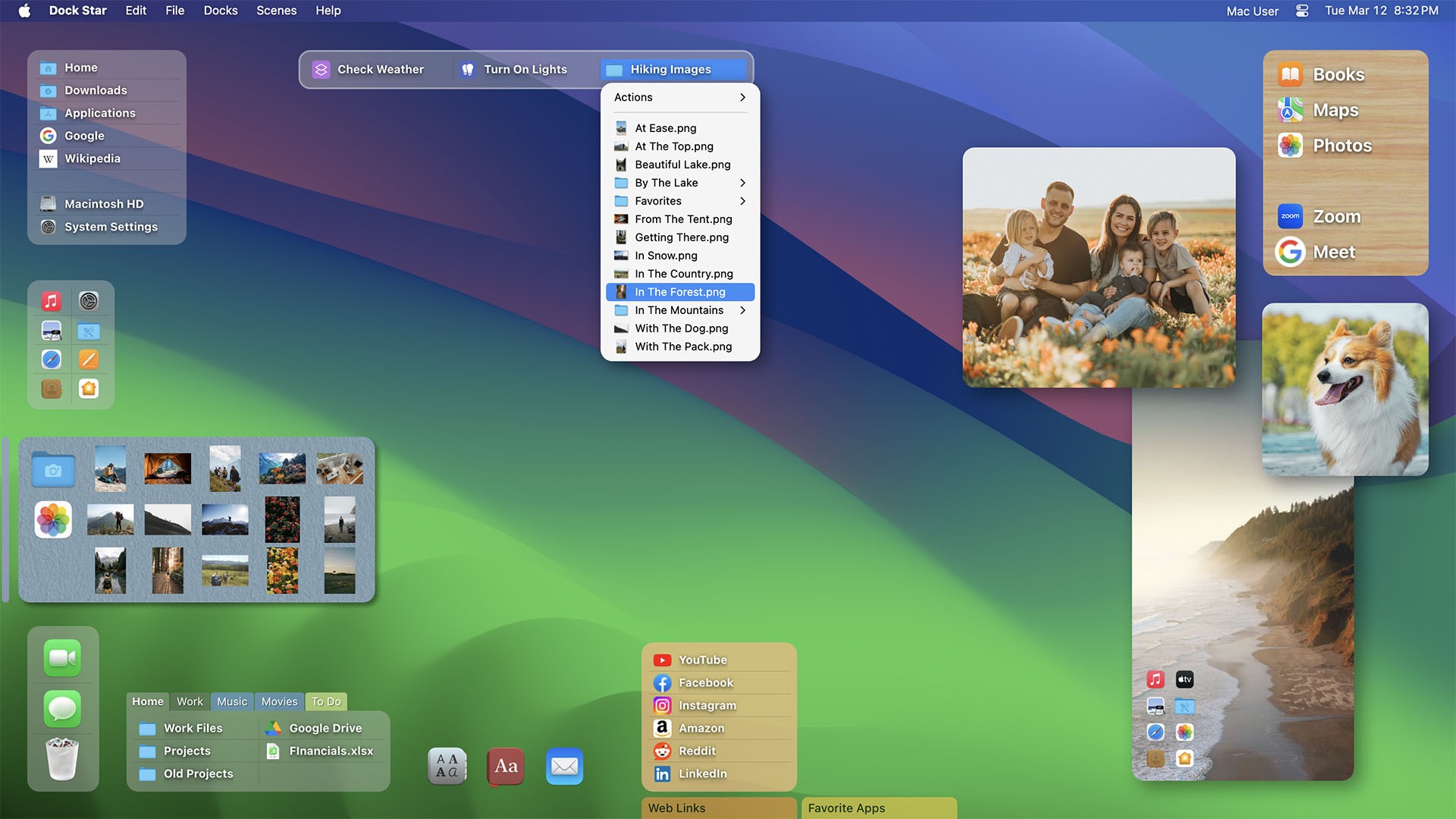This screenshot has height=819, width=1456.
Task: Choose With The Dog.png from the menu
Action: [x=680, y=328]
